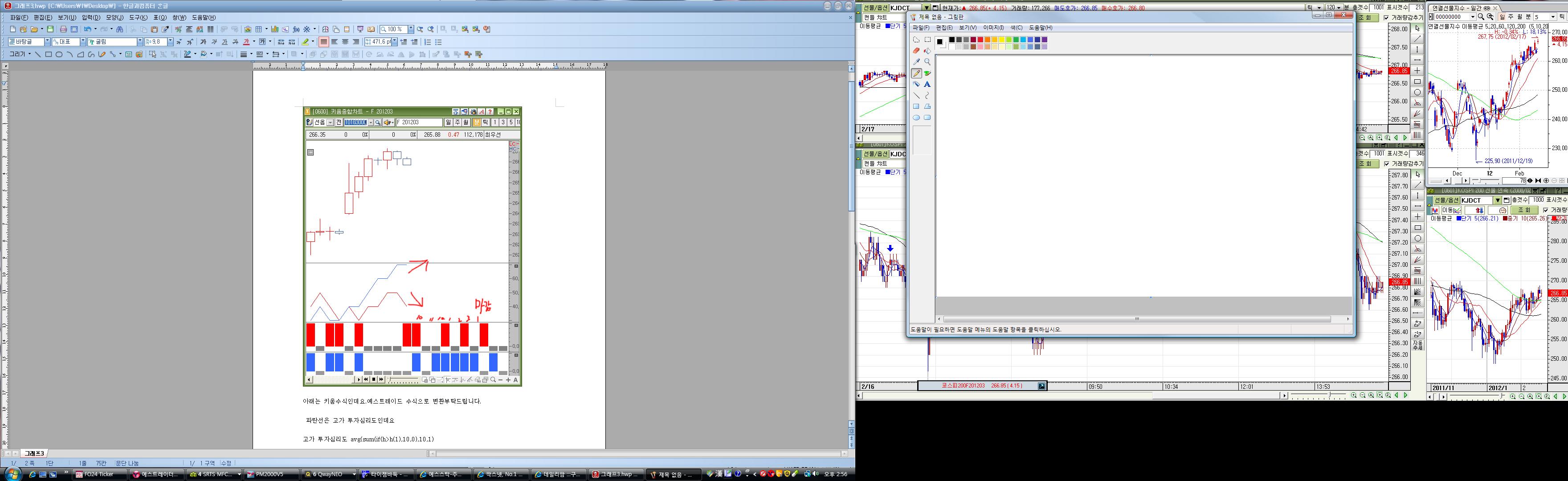Image resolution: width=1568 pixels, height=481 pixels.
Task: Pick the red color swatch in Paint palette
Action: click(x=980, y=40)
